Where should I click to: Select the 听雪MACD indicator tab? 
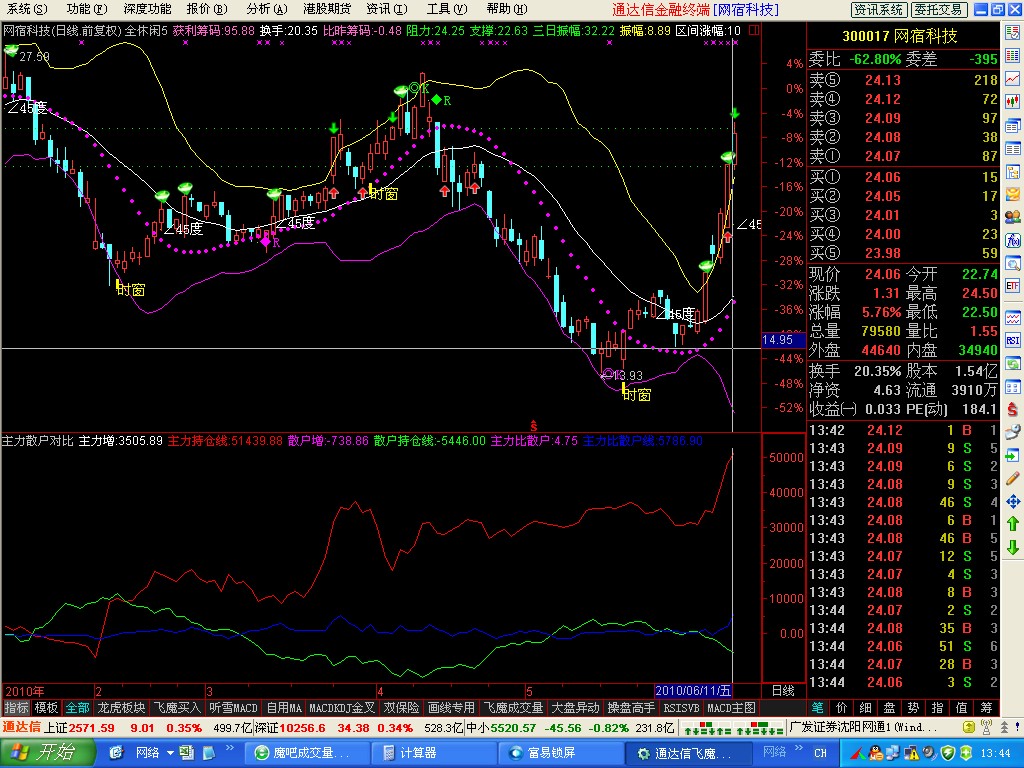[233, 707]
